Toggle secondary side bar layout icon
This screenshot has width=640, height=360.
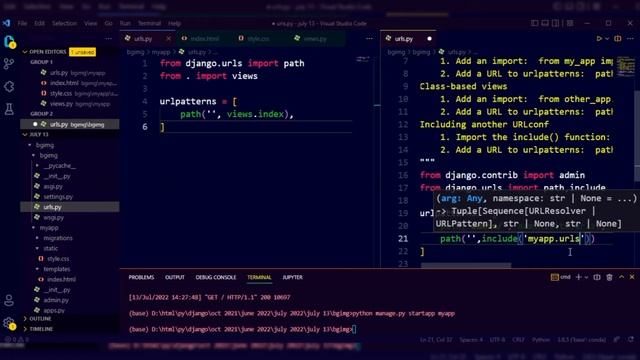click(556, 23)
